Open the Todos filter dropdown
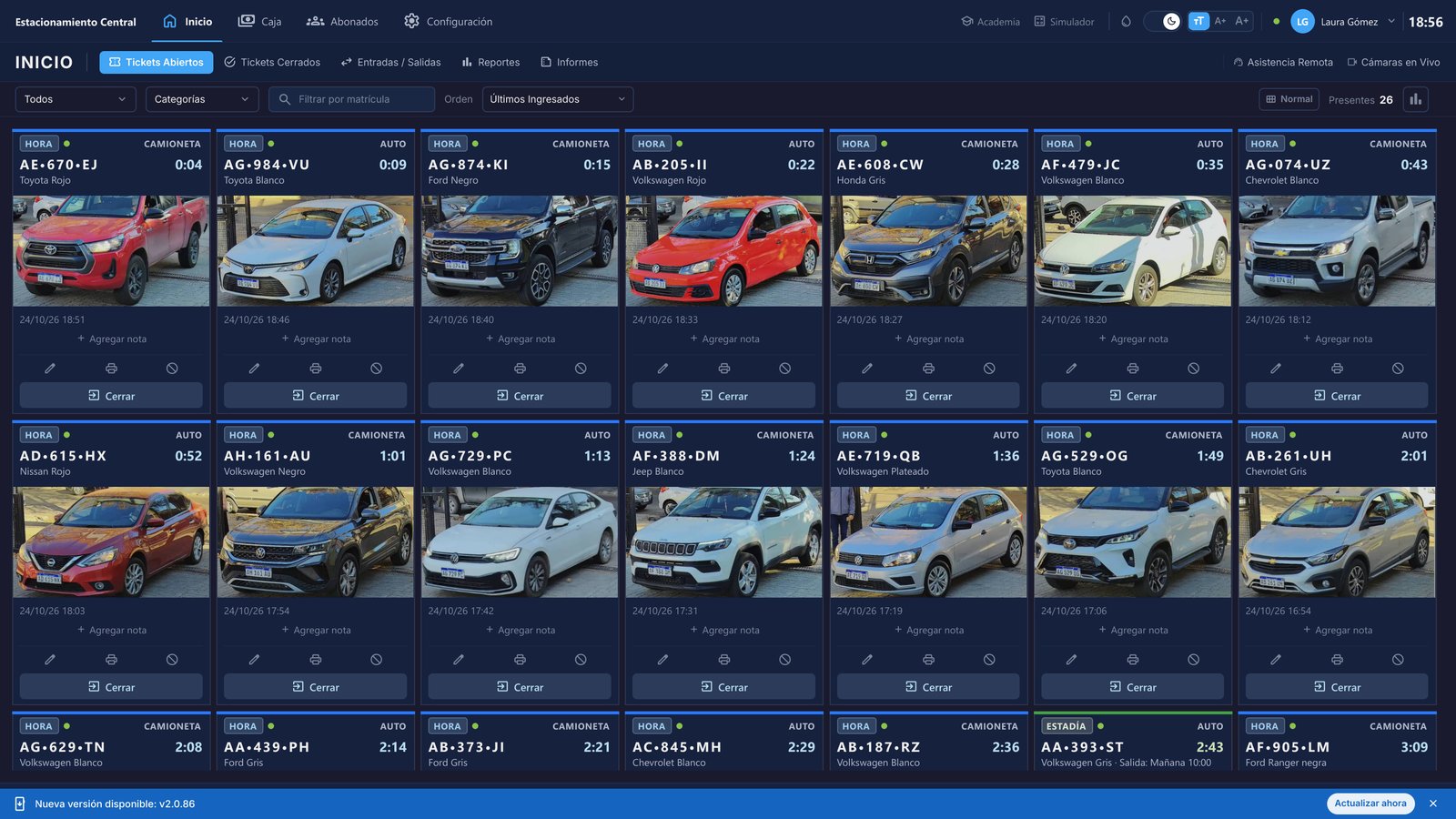1456x819 pixels. click(x=76, y=99)
